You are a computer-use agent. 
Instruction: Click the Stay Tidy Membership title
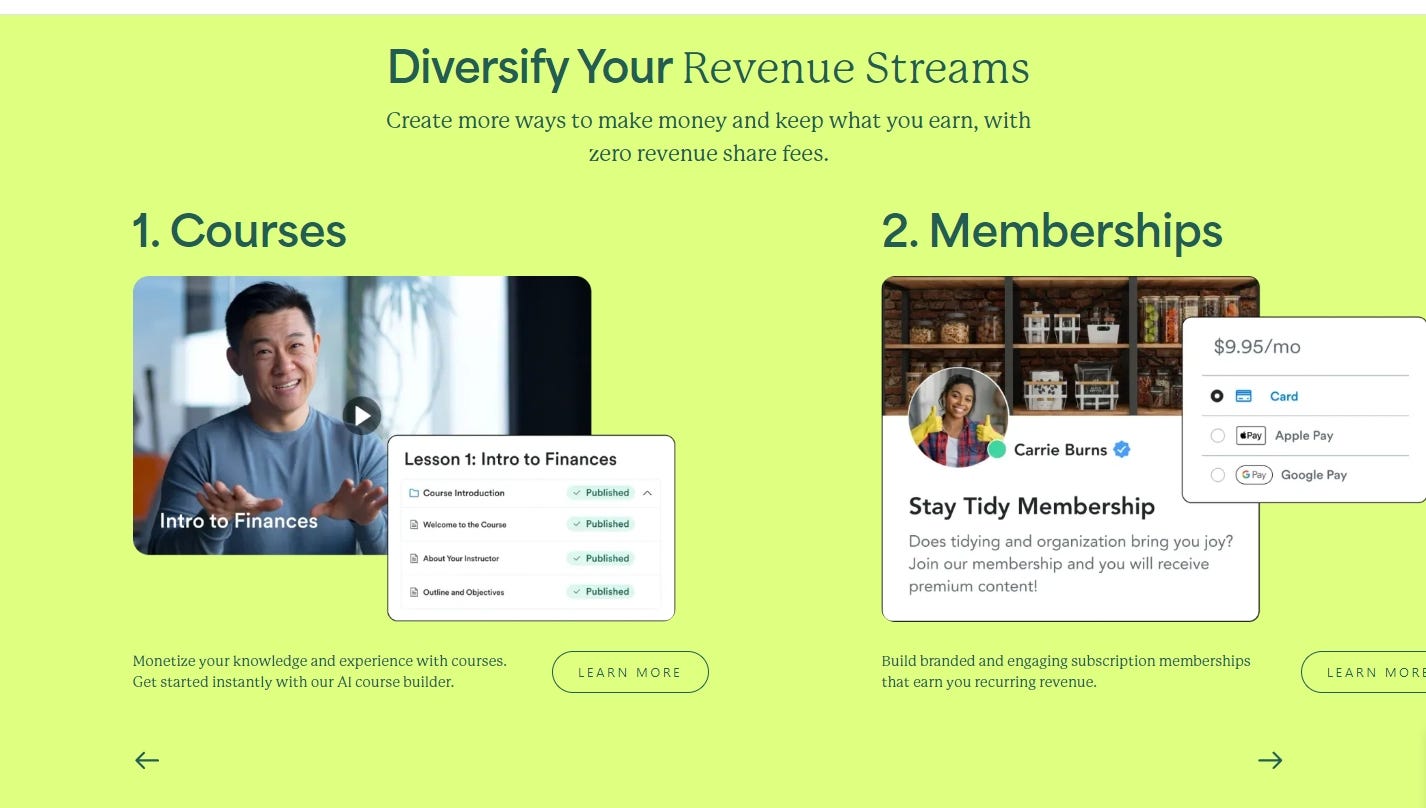[1031, 506]
